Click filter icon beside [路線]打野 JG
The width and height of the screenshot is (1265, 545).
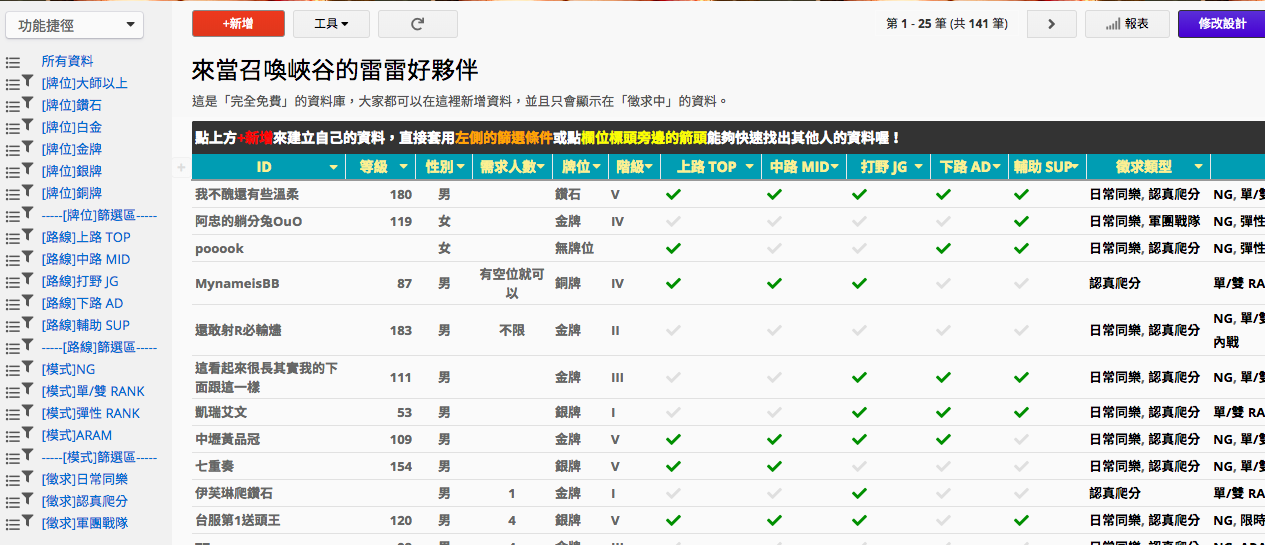click(x=27, y=281)
